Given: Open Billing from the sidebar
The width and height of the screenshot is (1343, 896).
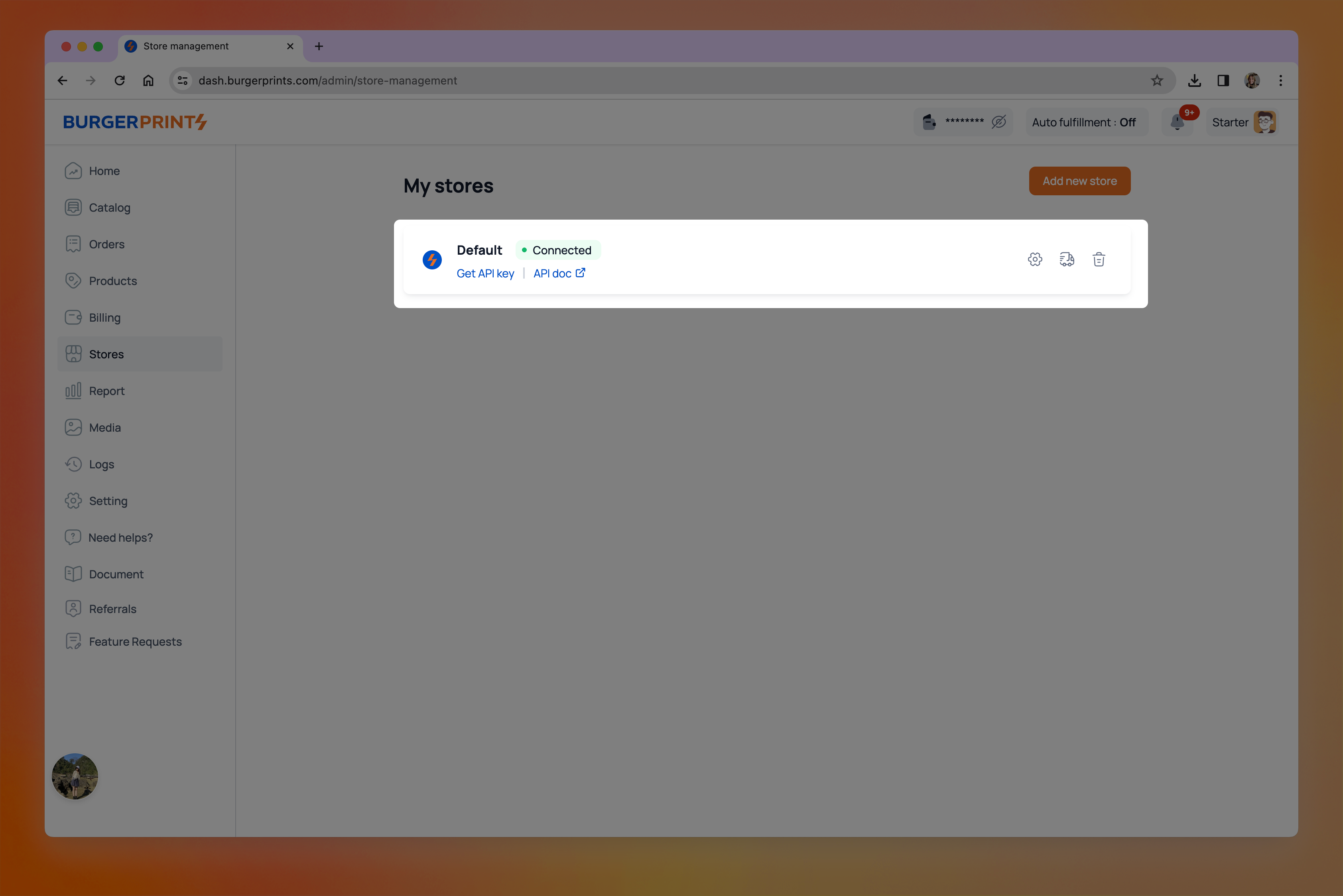Looking at the screenshot, I should tap(104, 318).
